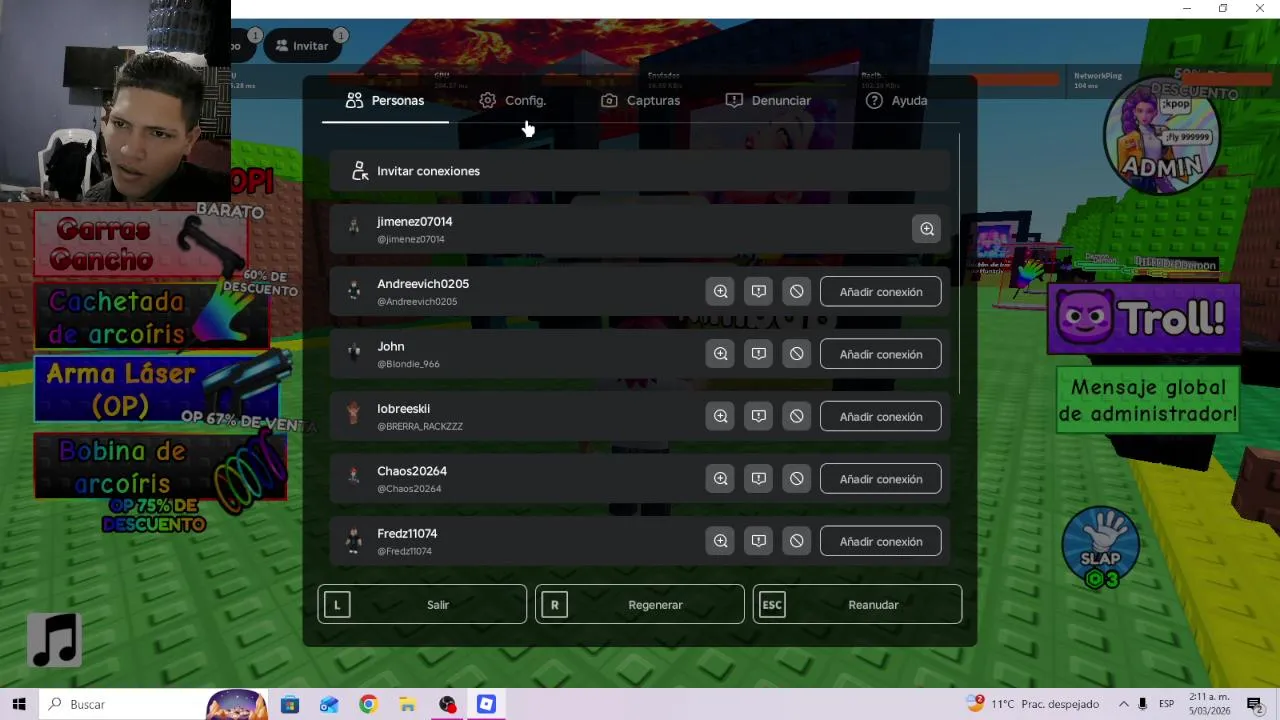Add connection with John
This screenshot has width=1280, height=720.
tap(880, 354)
